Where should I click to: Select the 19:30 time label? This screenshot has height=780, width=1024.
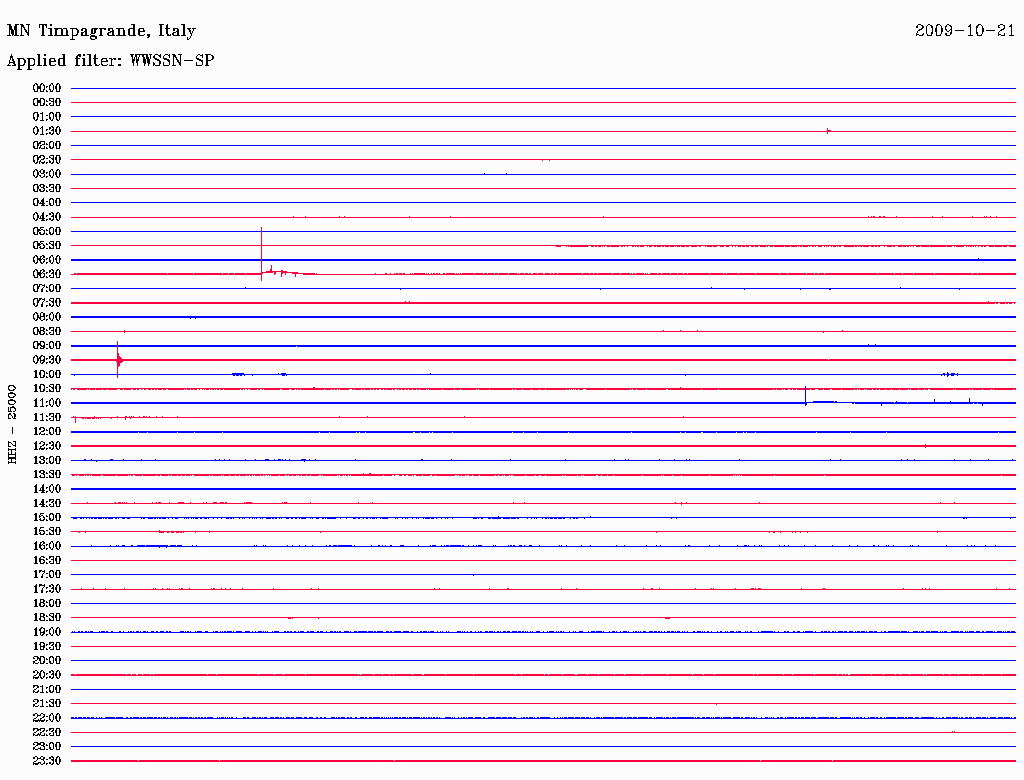point(47,647)
